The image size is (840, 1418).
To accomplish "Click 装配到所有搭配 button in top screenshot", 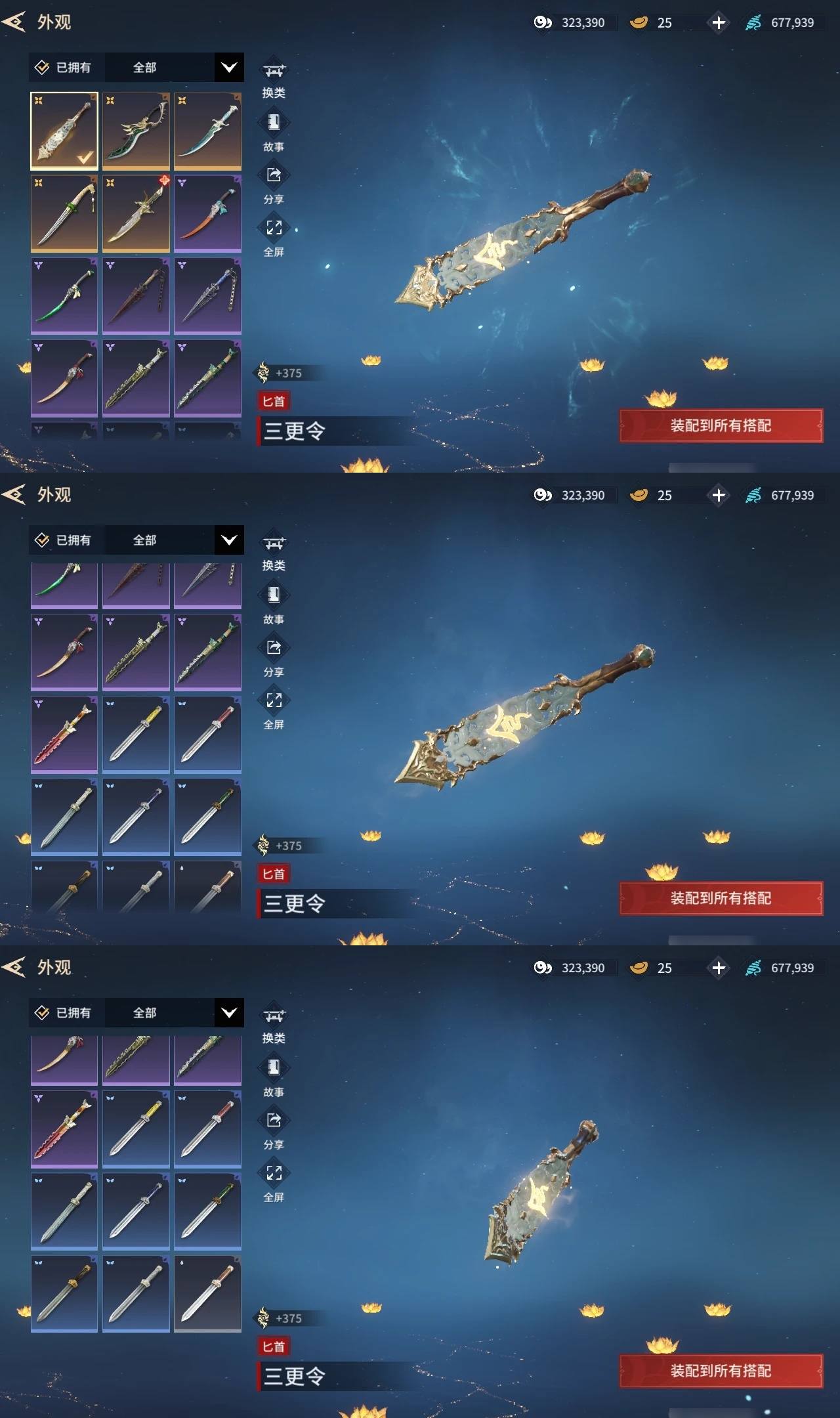I will click(x=721, y=425).
